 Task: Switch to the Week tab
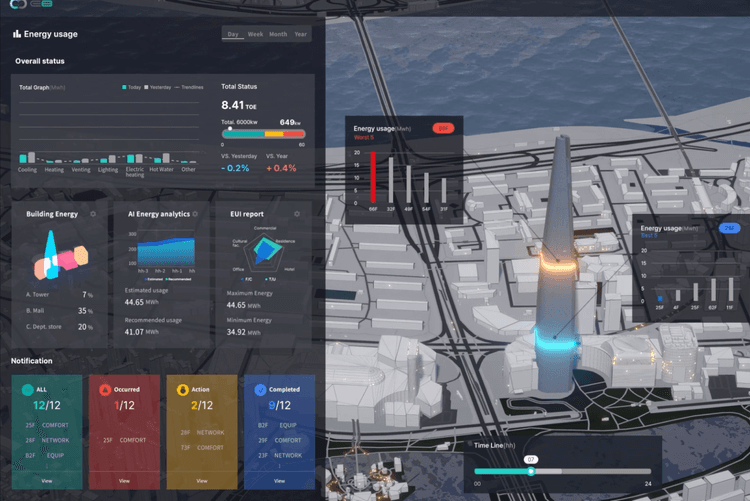pos(255,34)
